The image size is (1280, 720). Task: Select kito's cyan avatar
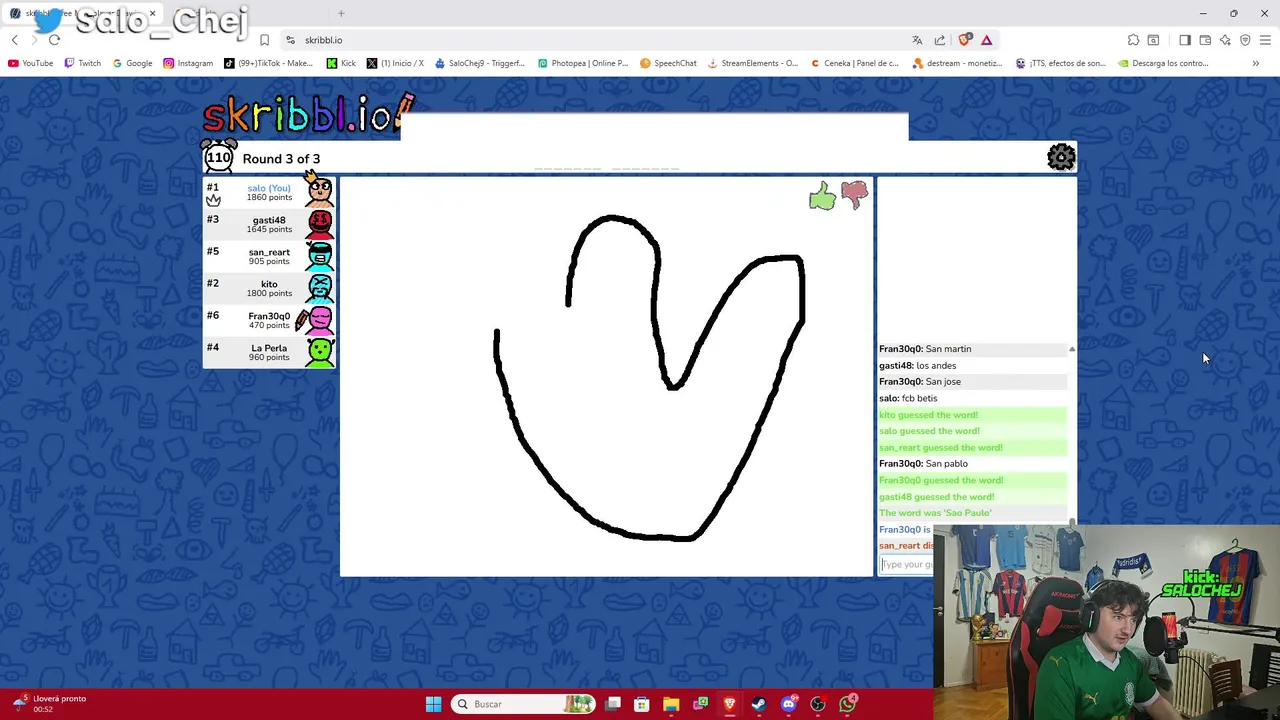320,288
